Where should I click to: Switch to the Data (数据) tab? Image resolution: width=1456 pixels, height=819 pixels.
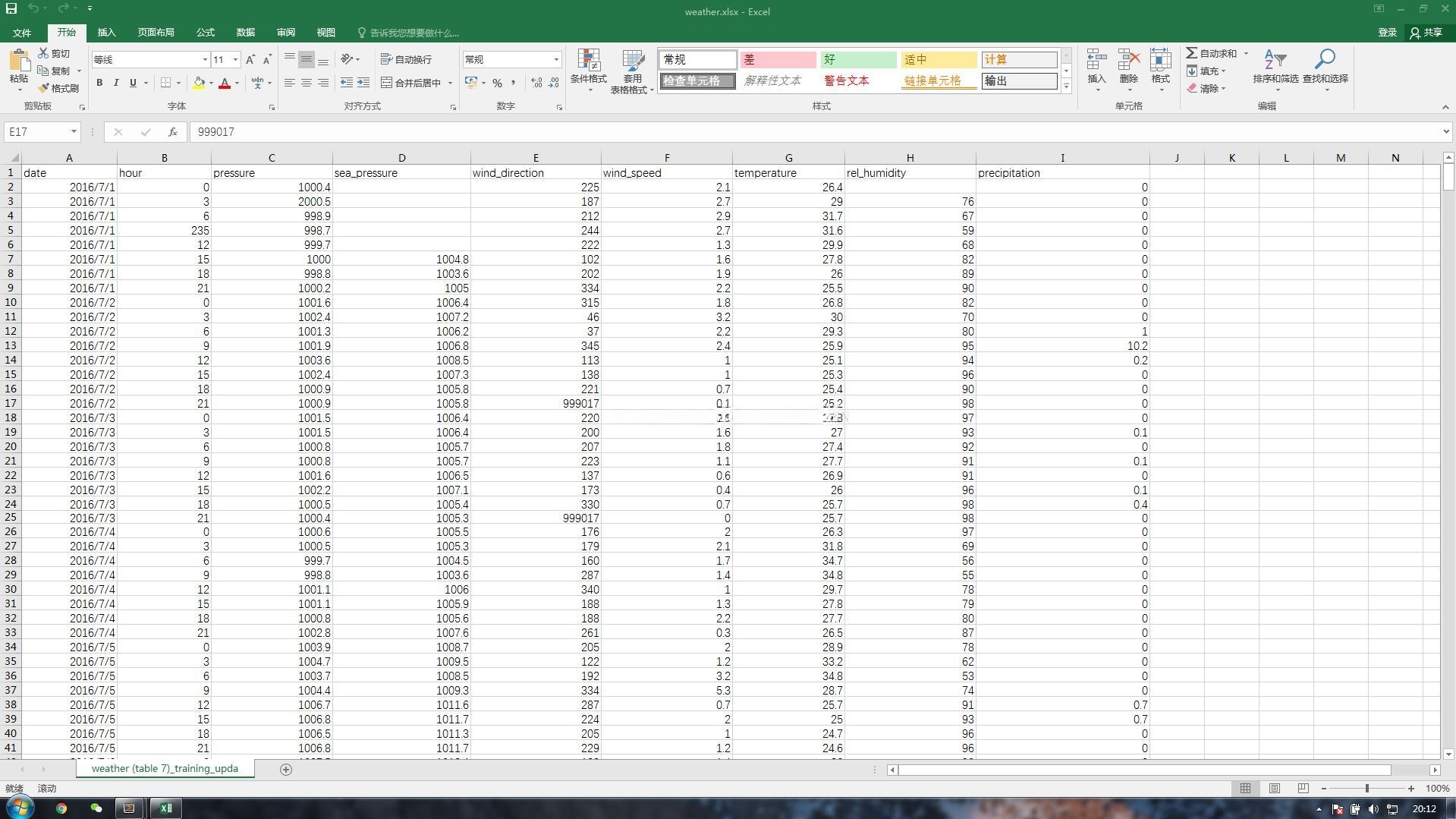pos(245,33)
